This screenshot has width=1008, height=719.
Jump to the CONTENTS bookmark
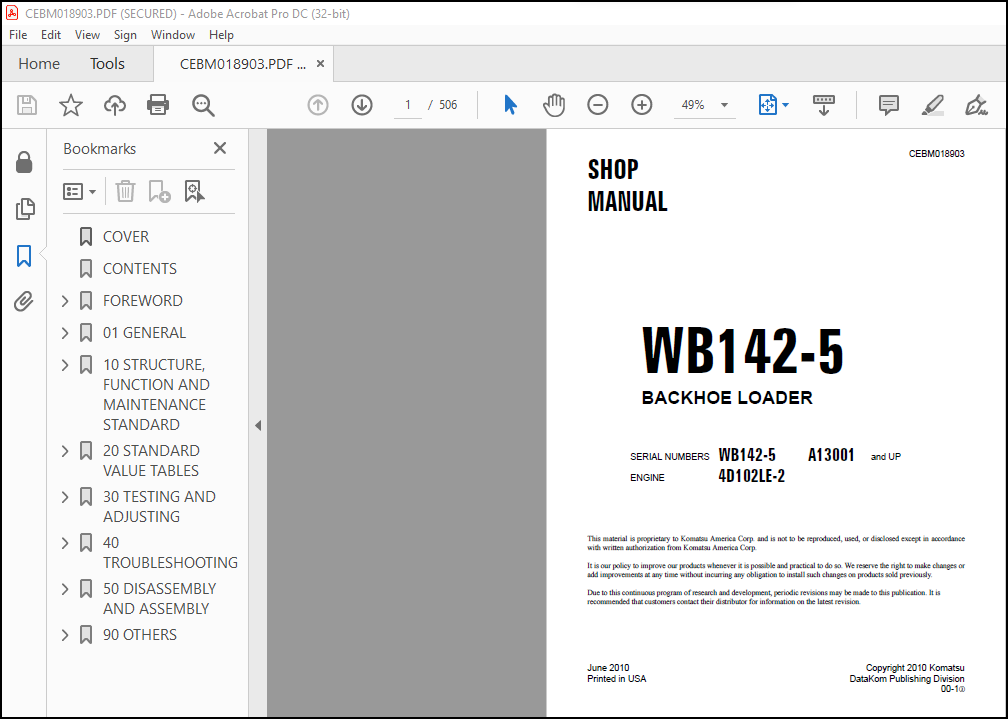140,269
